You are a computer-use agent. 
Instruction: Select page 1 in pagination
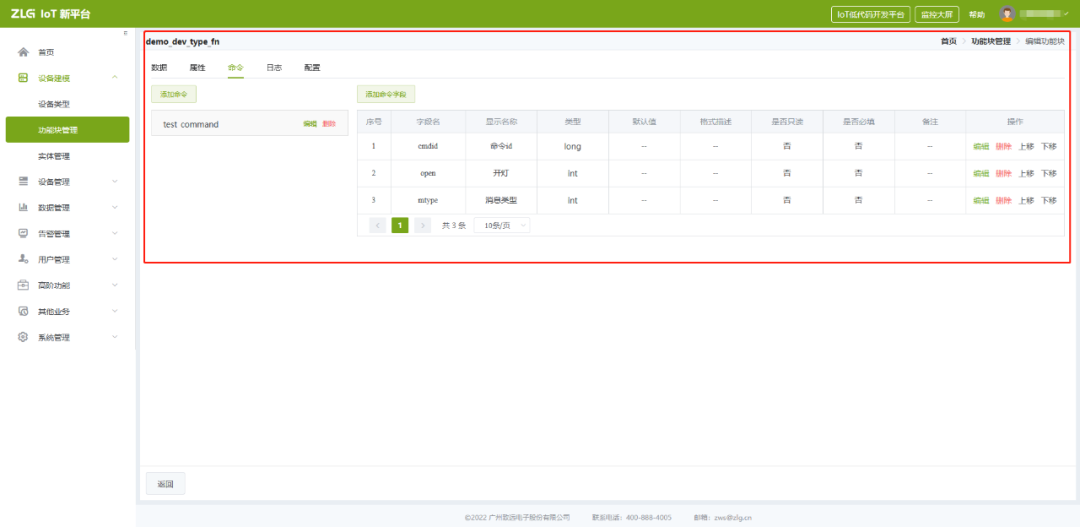tap(400, 225)
